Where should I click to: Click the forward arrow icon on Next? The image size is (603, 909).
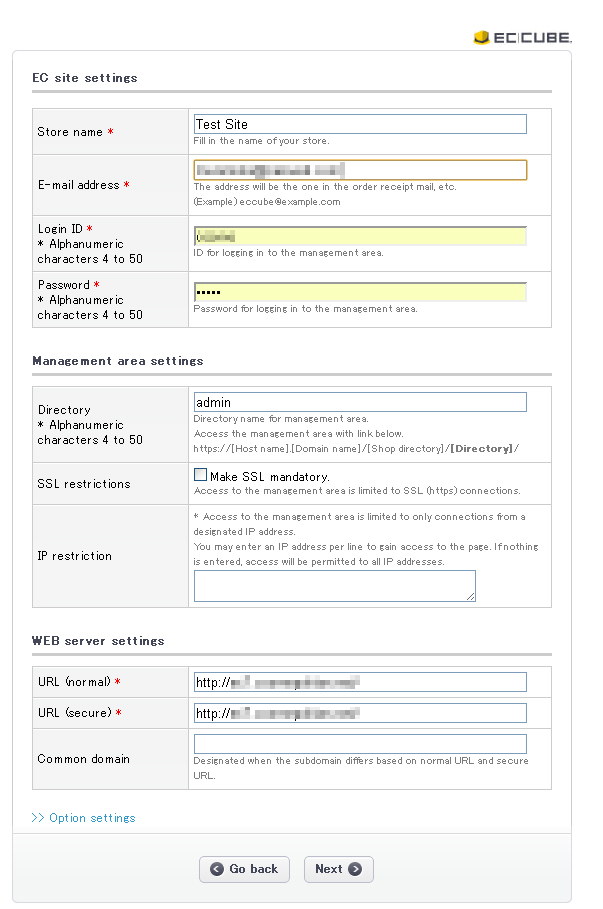tap(355, 869)
